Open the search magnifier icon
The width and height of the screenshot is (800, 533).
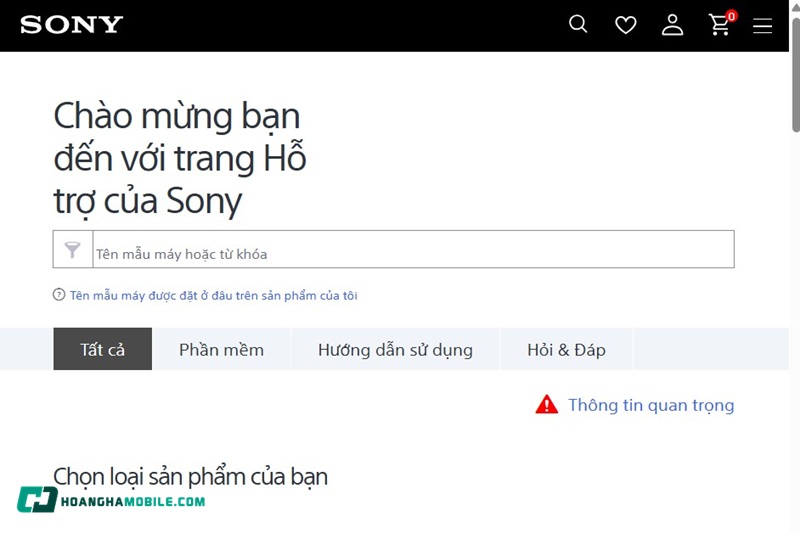click(578, 24)
